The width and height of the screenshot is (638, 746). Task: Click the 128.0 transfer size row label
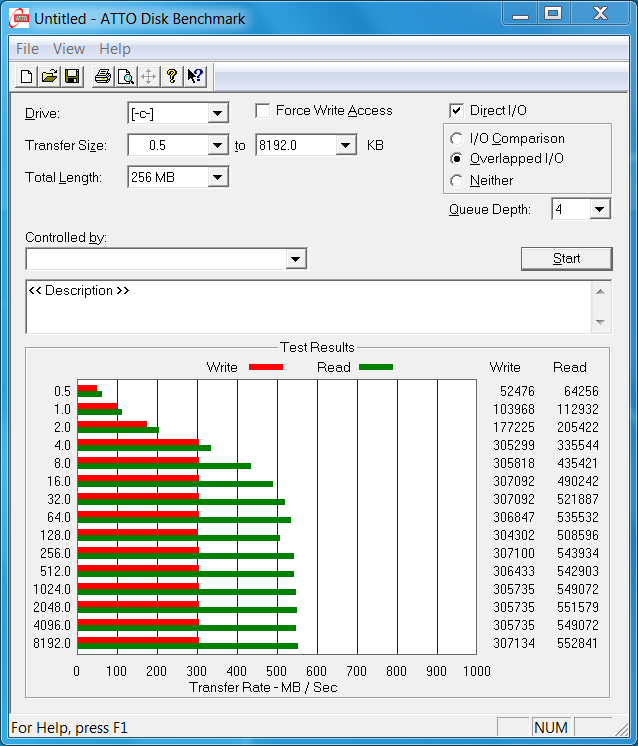click(55, 535)
